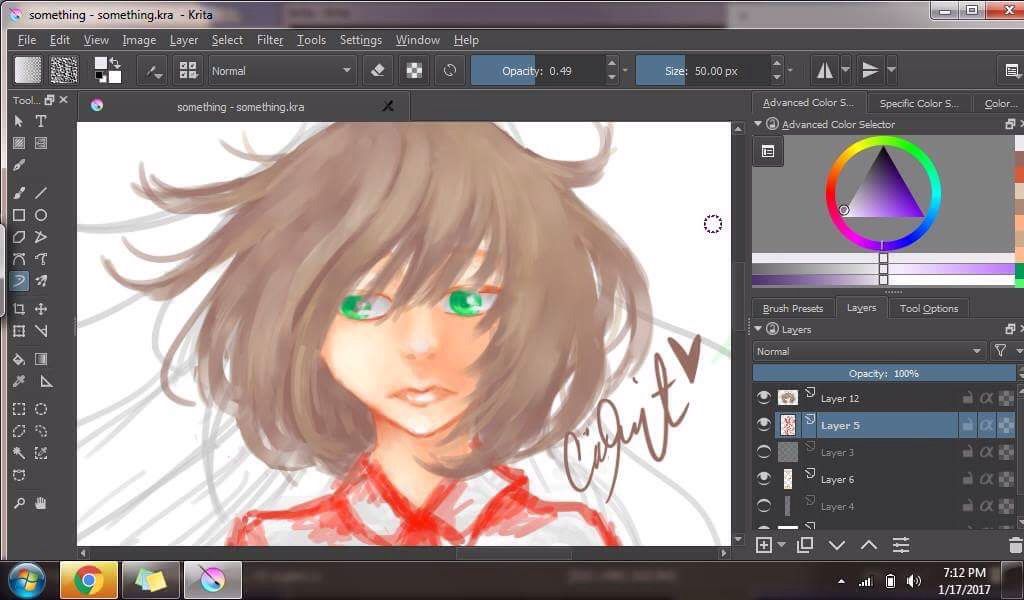Open horizontal mirror options dropdown arrow

pyautogui.click(x=846, y=69)
